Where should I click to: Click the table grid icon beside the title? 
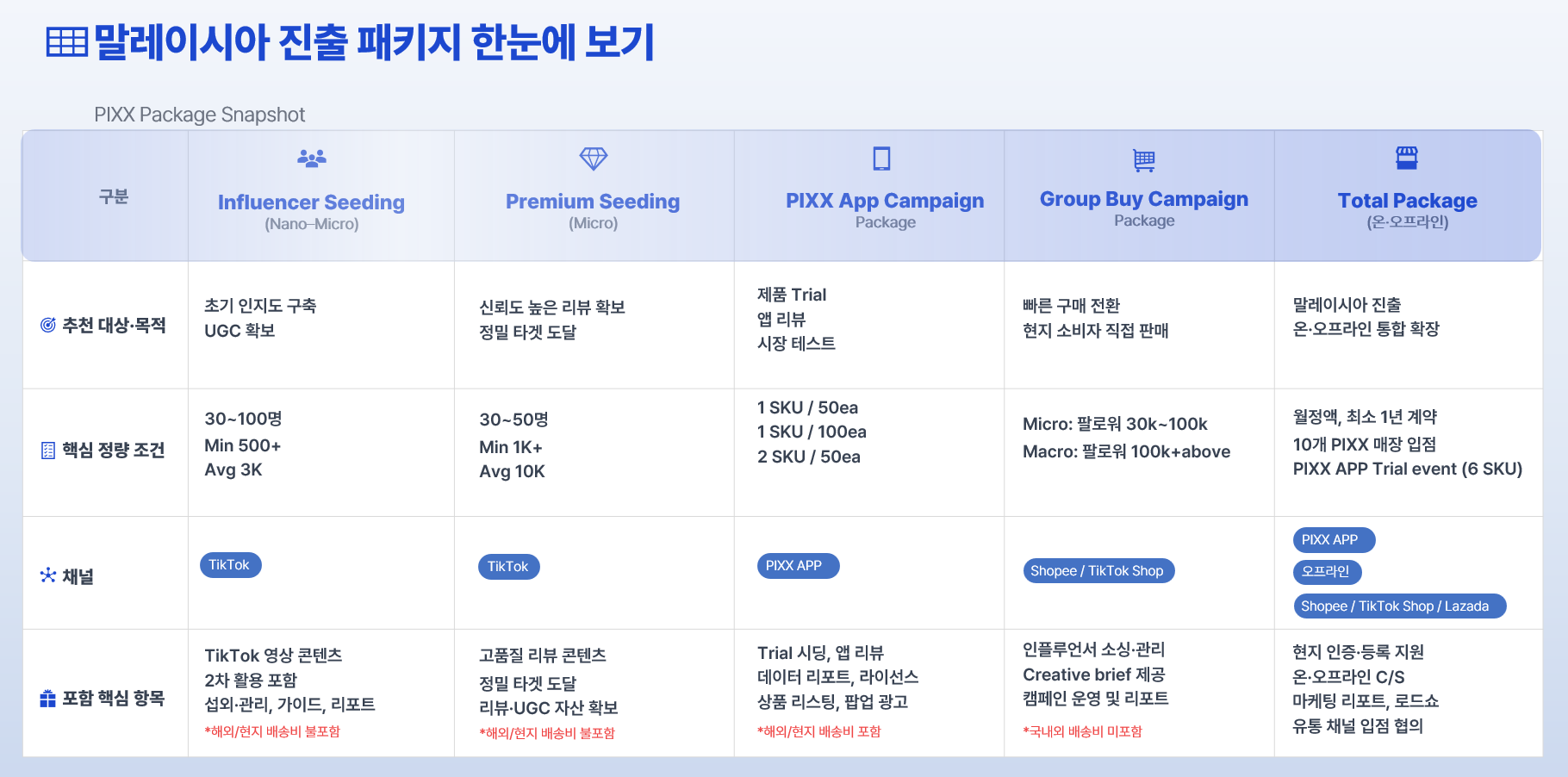click(x=67, y=41)
